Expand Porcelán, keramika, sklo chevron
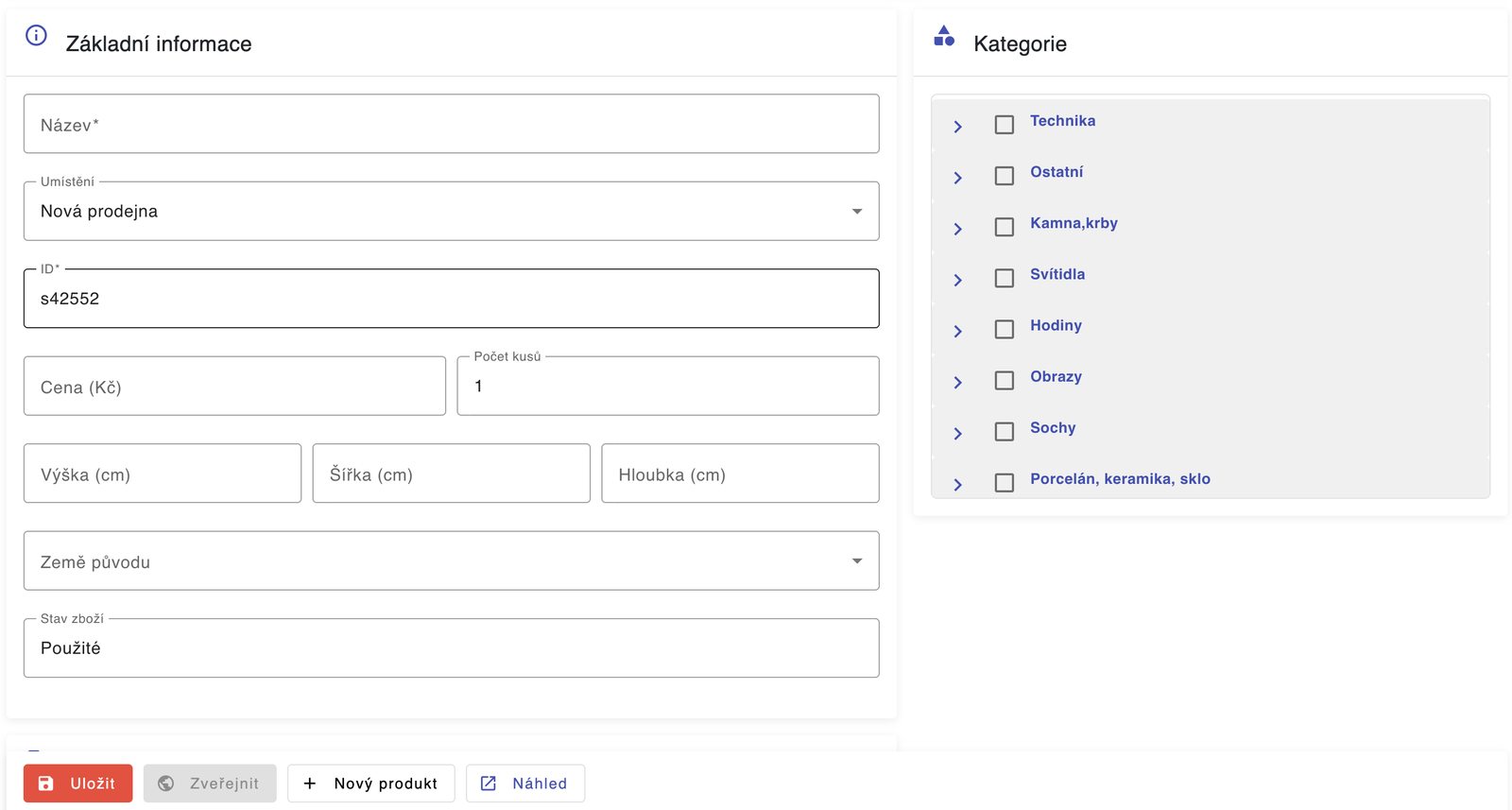The image size is (1512, 810). pos(957,484)
